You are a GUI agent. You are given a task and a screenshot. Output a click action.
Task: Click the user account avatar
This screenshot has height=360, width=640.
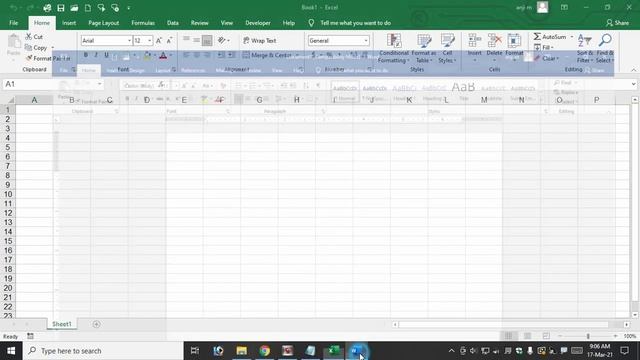click(542, 7)
